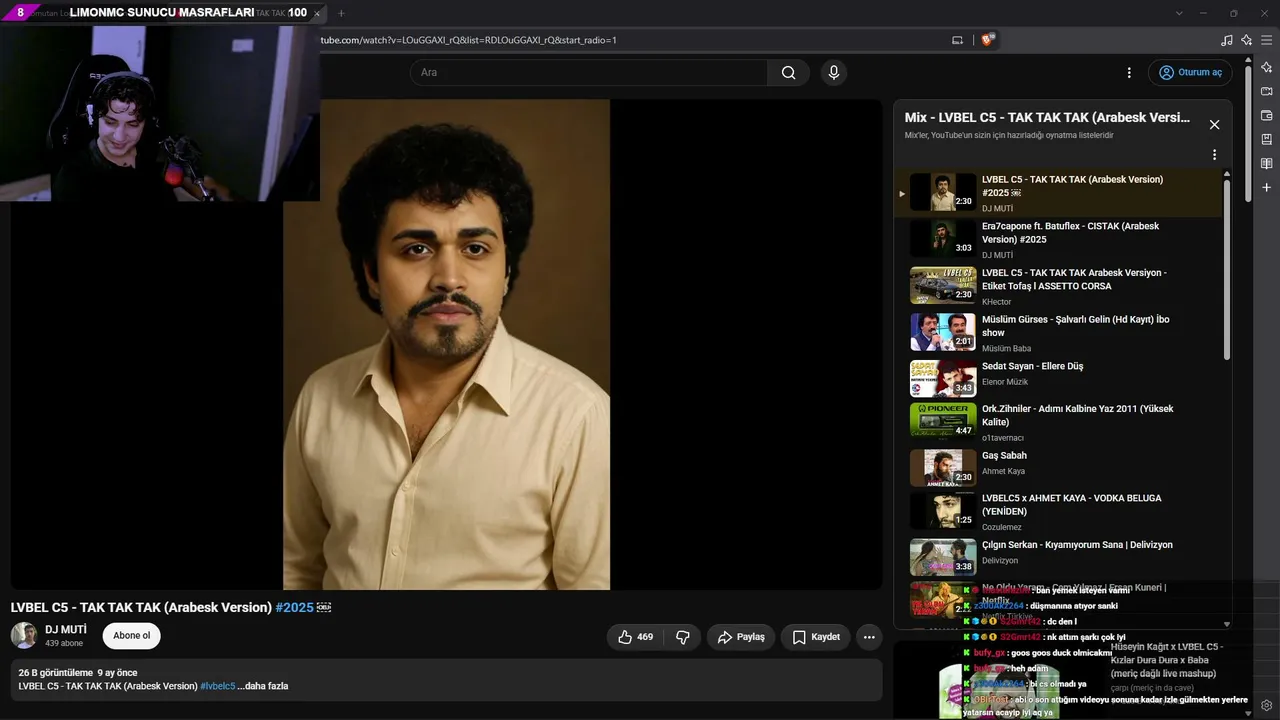Focus the YouTube 'Ara' search field

pyautogui.click(x=588, y=72)
